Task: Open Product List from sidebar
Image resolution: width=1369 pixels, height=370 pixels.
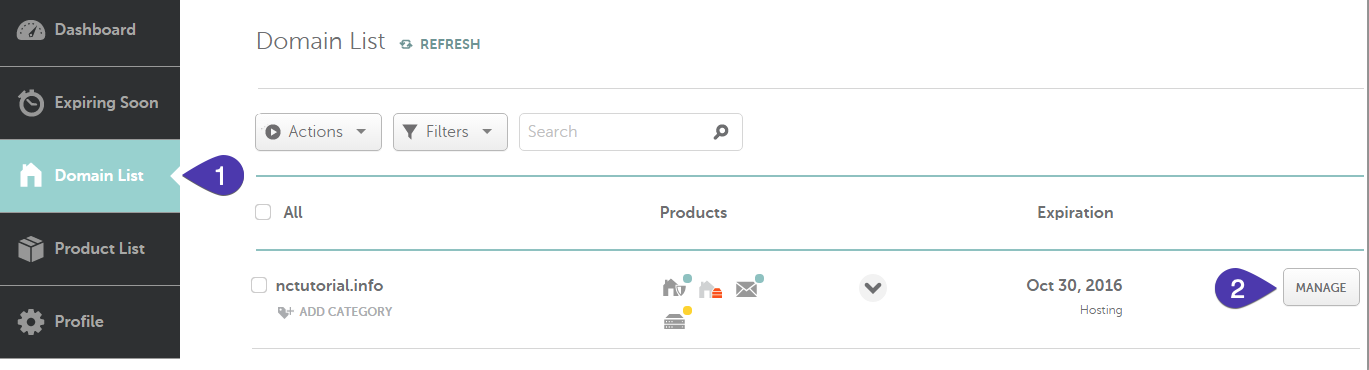Action: pos(90,249)
